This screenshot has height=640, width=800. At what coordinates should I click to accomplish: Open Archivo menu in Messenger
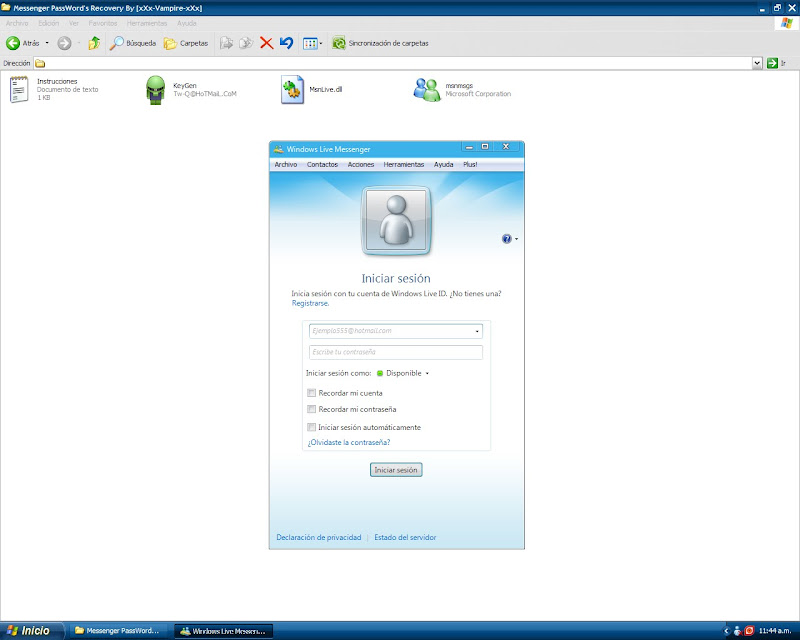click(x=286, y=164)
